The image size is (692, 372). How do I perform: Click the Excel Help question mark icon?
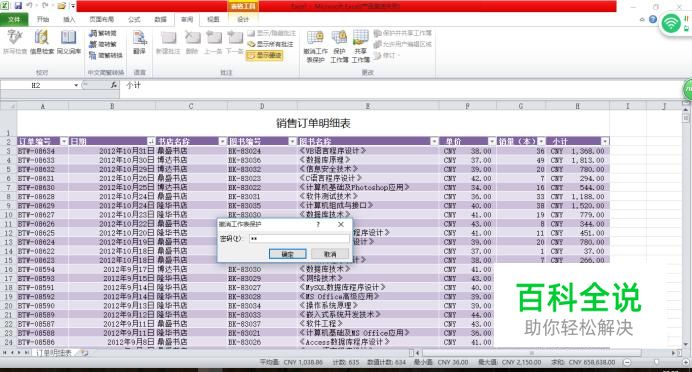653,19
